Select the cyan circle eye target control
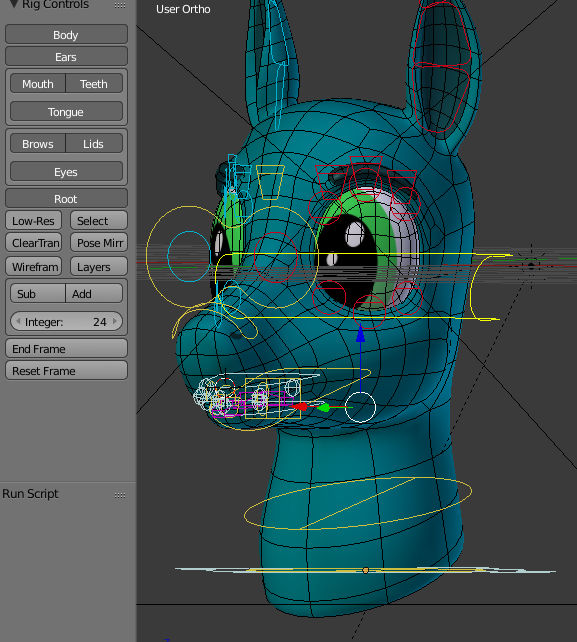Image resolution: width=577 pixels, height=642 pixels. click(189, 256)
